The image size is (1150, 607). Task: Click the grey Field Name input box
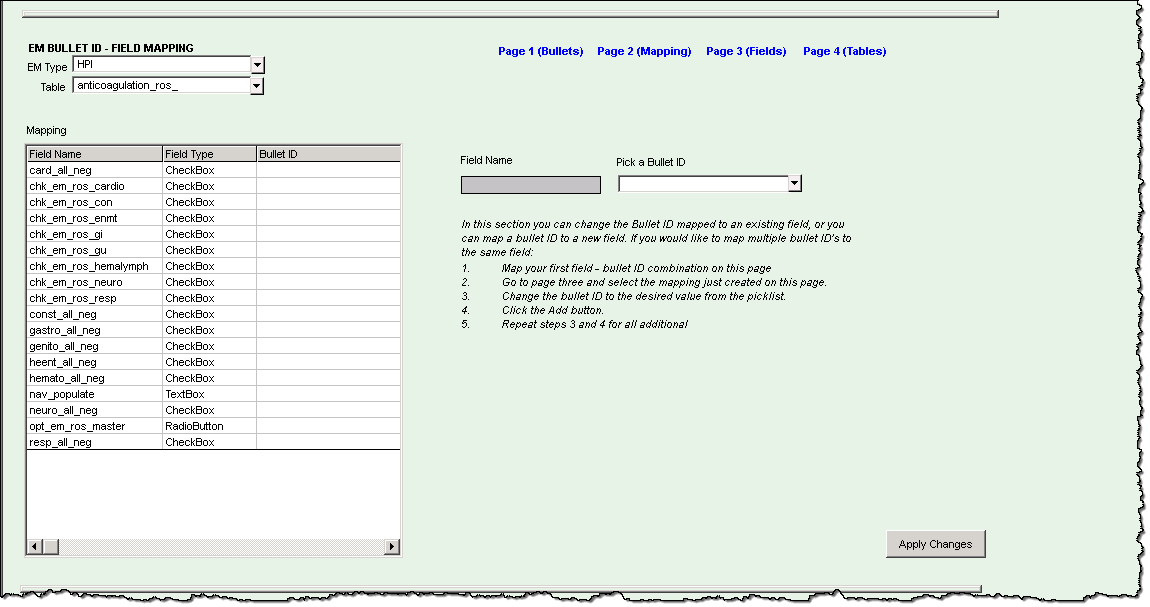click(x=530, y=185)
